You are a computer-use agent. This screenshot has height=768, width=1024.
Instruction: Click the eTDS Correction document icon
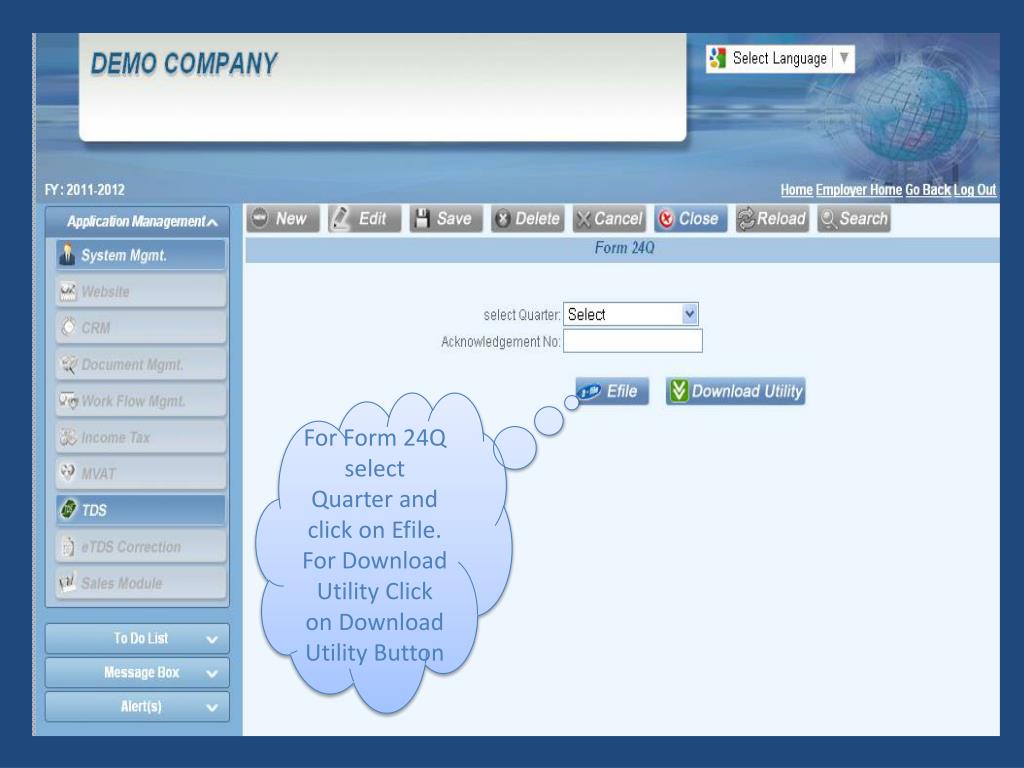(x=68, y=547)
